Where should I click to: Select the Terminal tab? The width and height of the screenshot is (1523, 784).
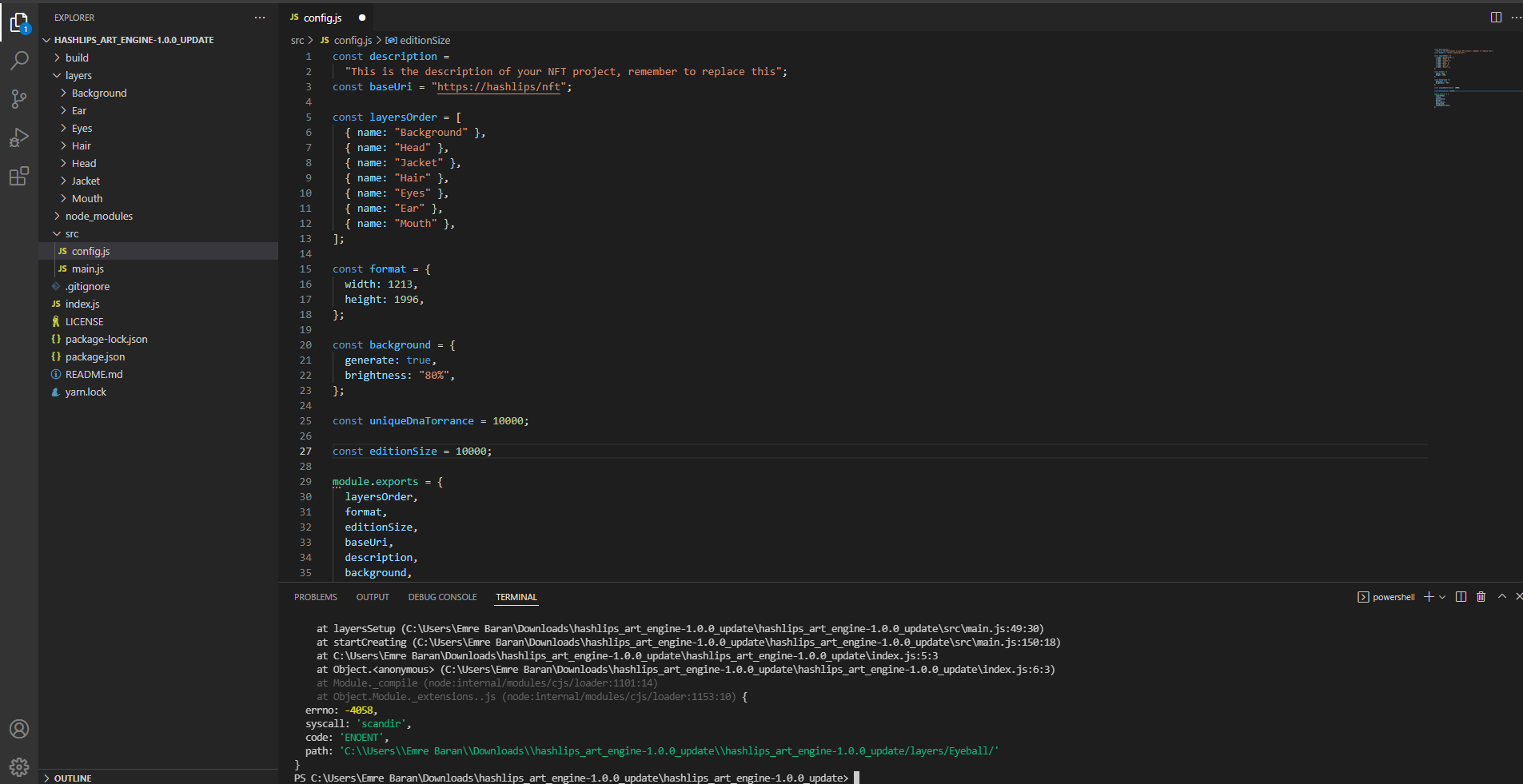coord(516,597)
